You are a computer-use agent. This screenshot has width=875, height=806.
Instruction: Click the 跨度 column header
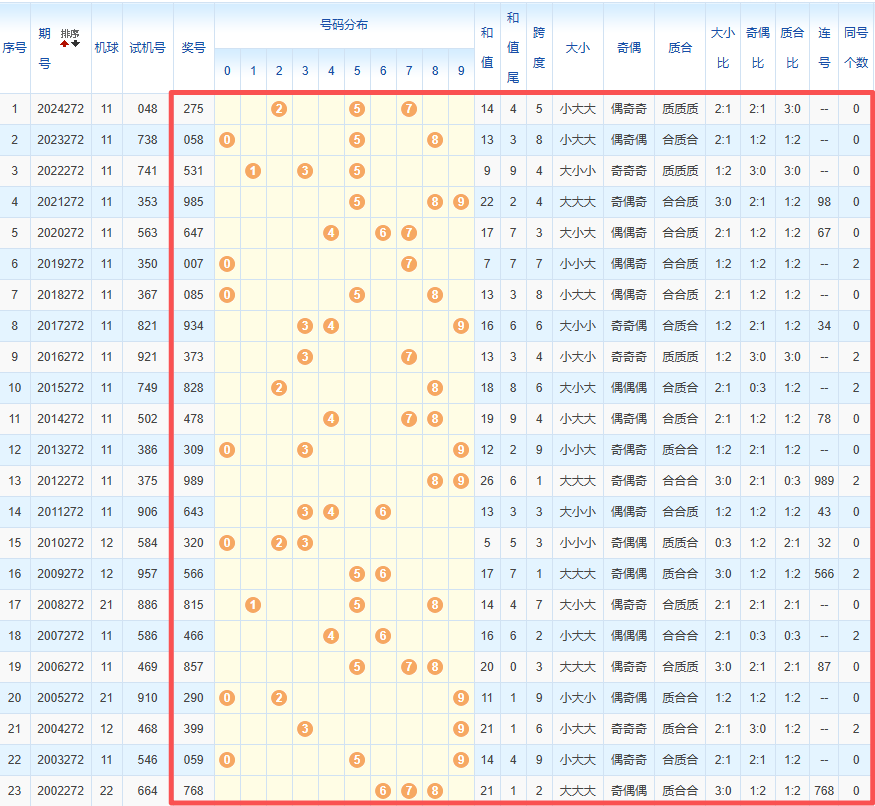click(x=539, y=47)
